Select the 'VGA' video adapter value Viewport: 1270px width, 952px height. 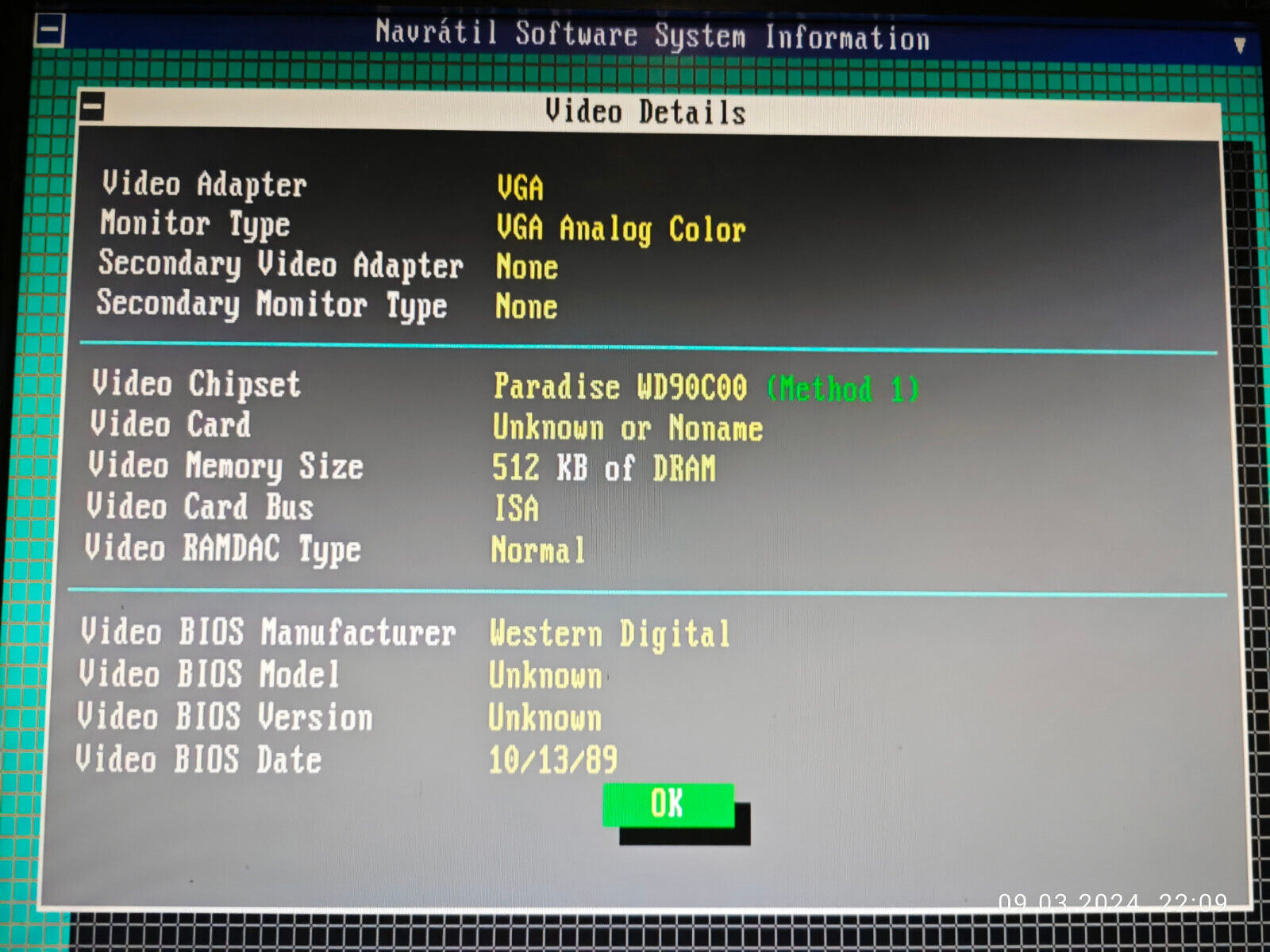pos(520,188)
